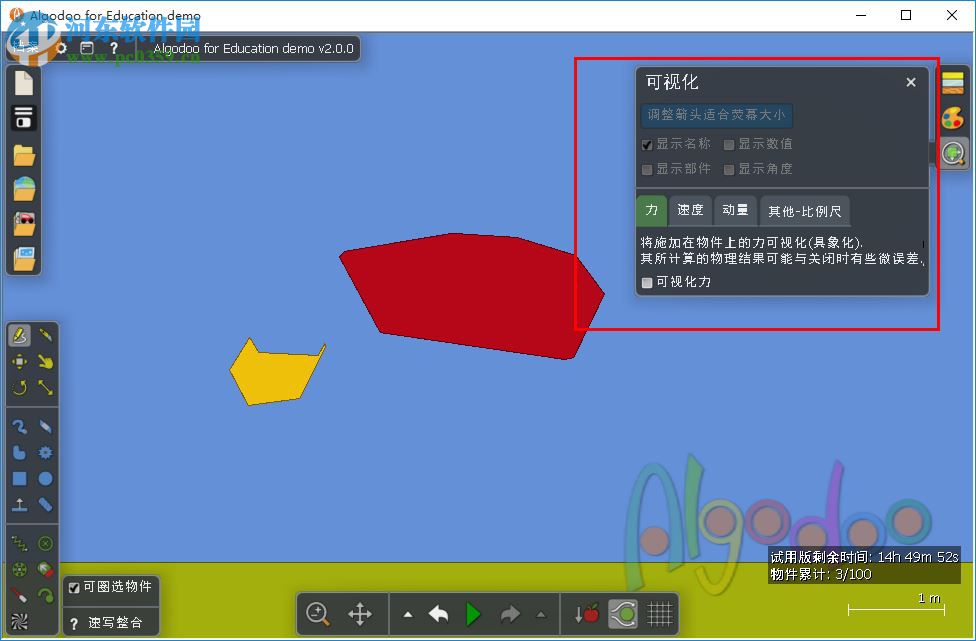Select the Gear tool

coord(46,452)
